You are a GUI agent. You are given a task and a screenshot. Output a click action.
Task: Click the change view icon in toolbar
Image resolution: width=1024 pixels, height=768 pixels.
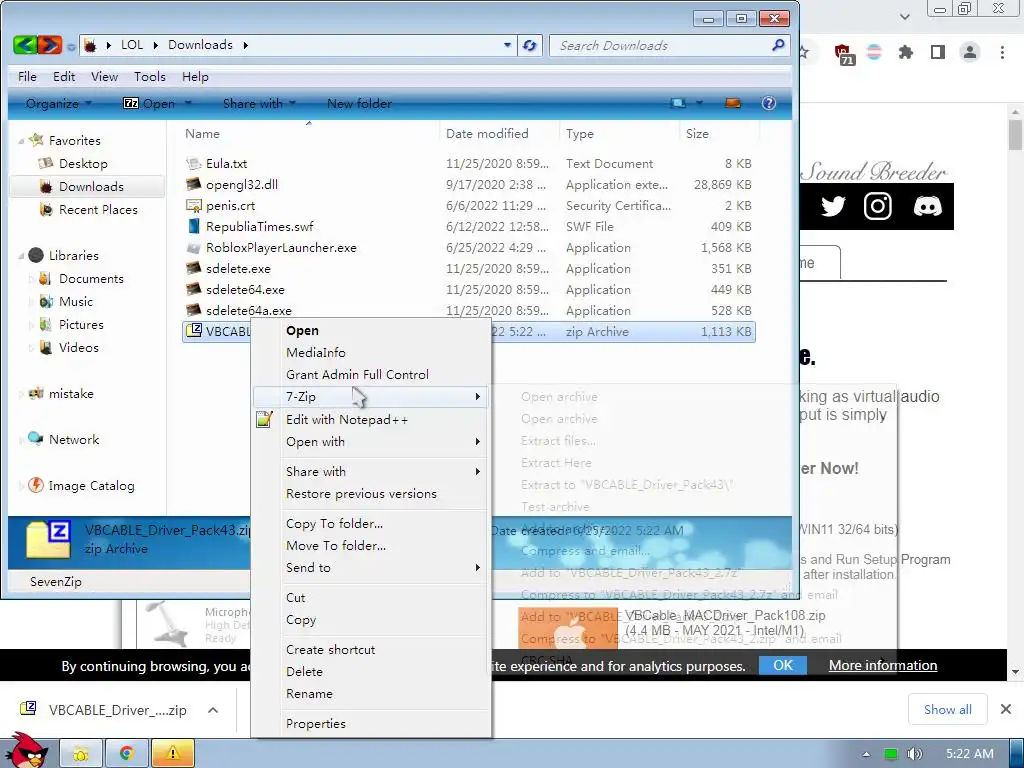[679, 103]
